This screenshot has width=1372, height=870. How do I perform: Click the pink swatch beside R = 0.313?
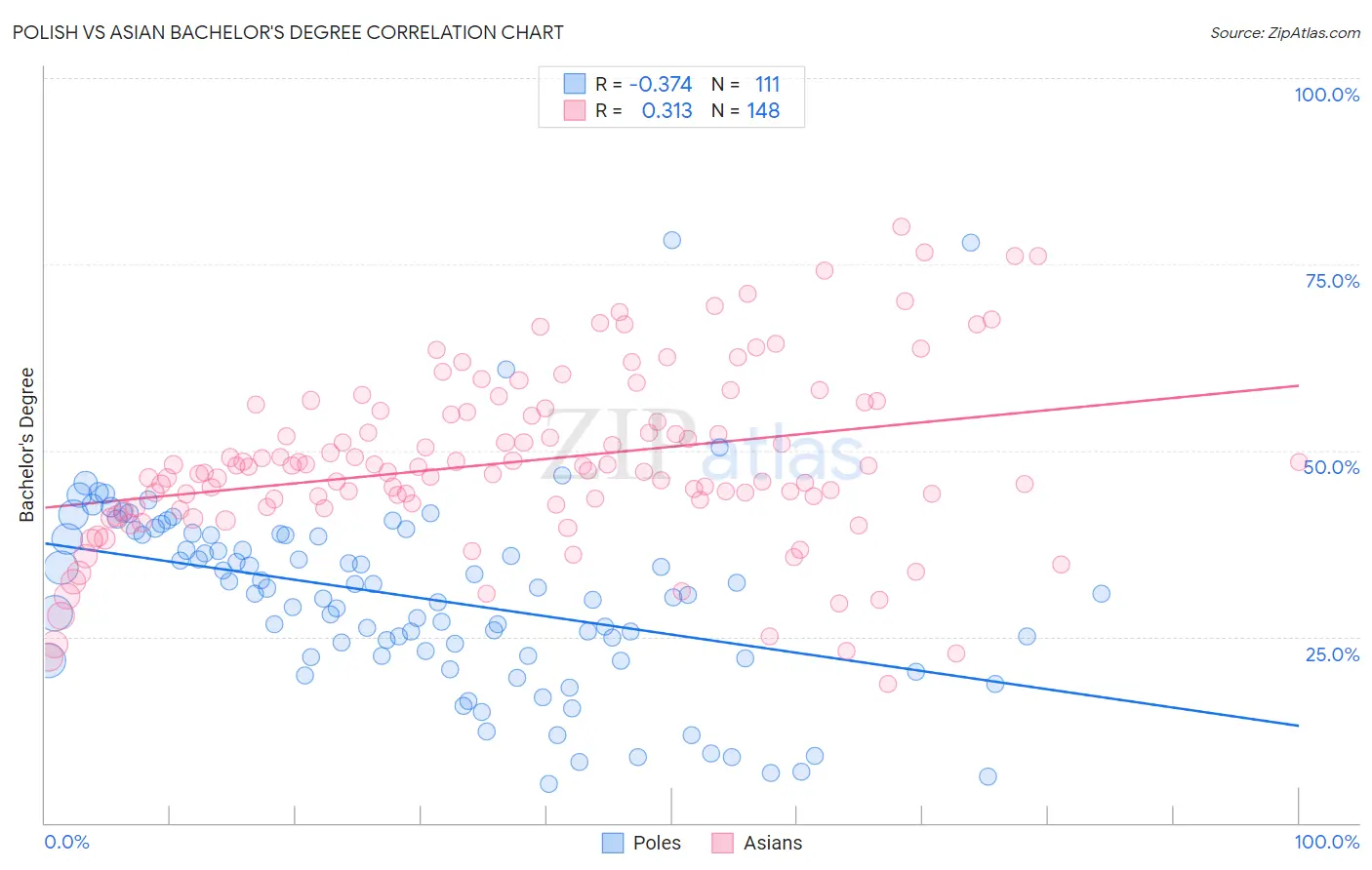[x=575, y=110]
